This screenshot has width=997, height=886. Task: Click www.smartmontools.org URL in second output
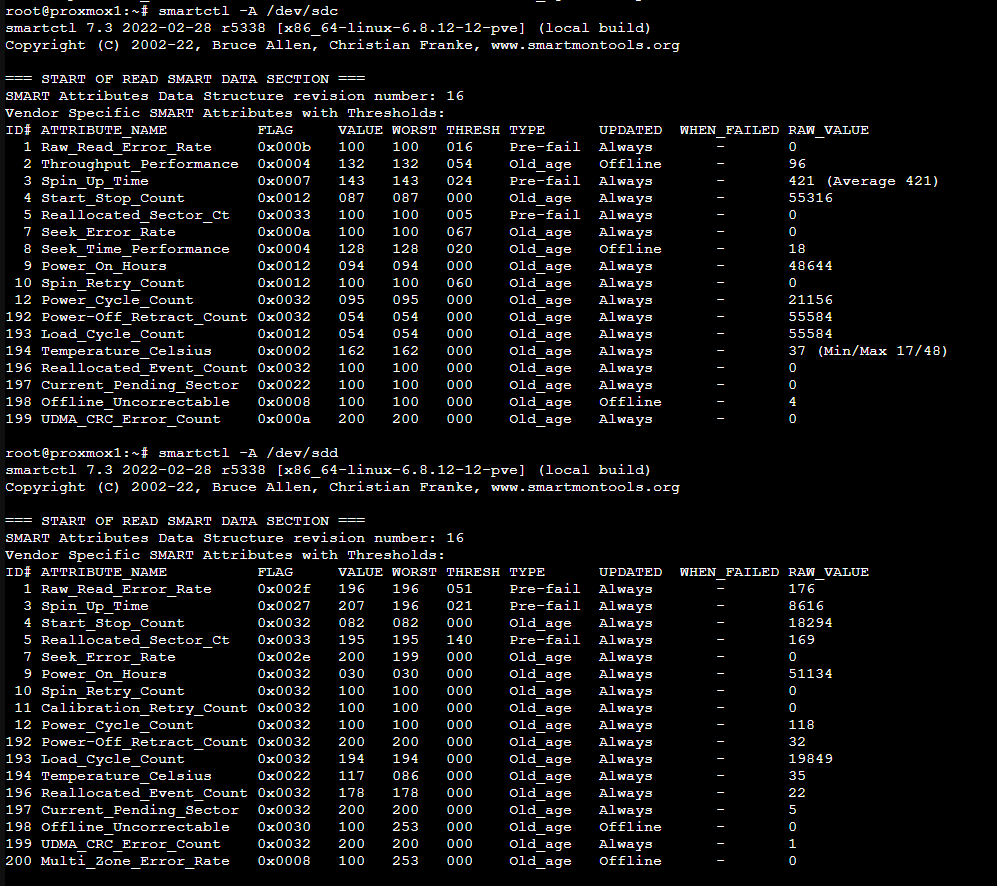tap(585, 487)
